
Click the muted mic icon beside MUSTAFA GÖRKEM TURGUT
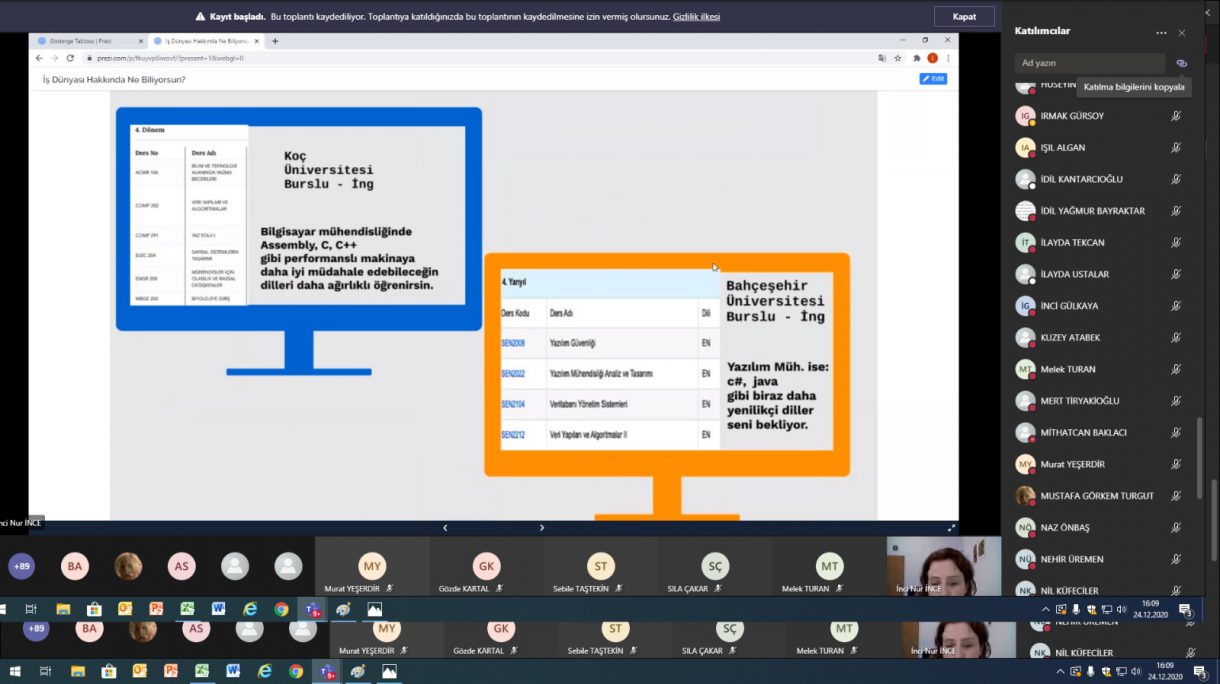[x=1177, y=496]
